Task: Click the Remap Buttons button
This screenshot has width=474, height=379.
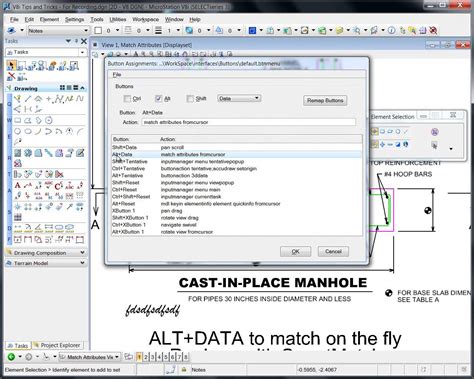Action: [325, 100]
